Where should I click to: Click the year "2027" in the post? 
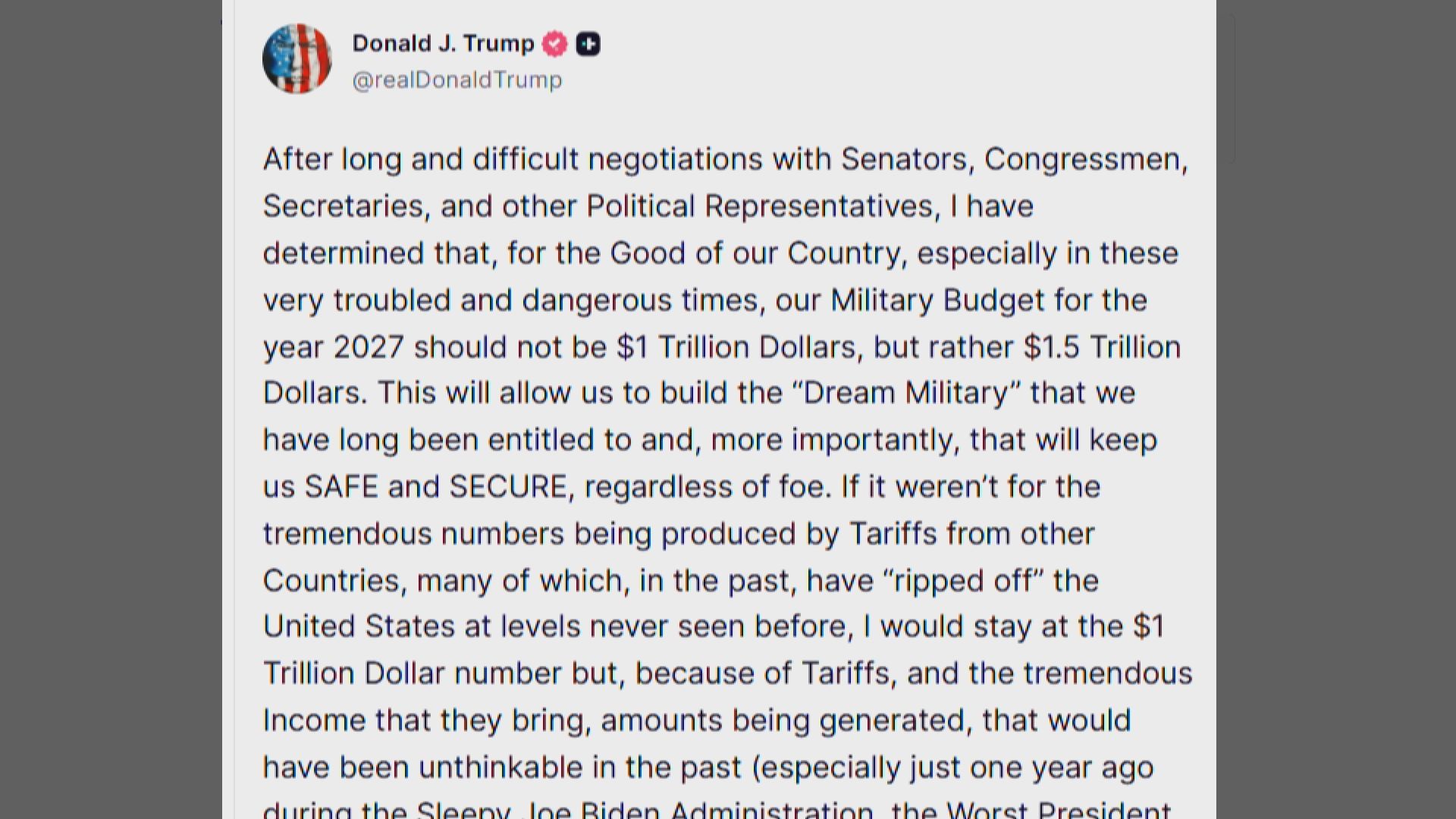click(369, 347)
